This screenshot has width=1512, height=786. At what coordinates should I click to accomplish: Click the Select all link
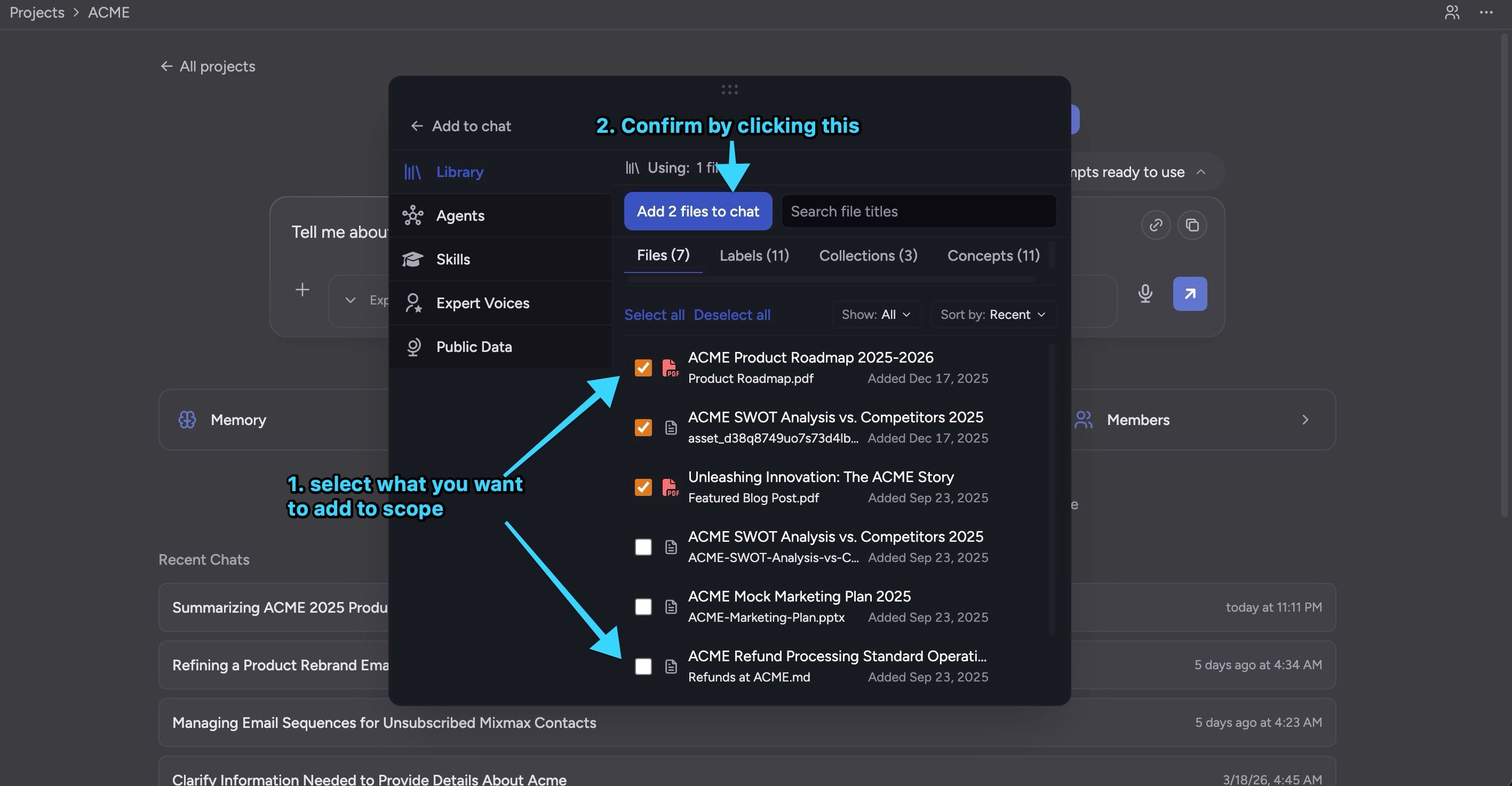pyautogui.click(x=655, y=315)
